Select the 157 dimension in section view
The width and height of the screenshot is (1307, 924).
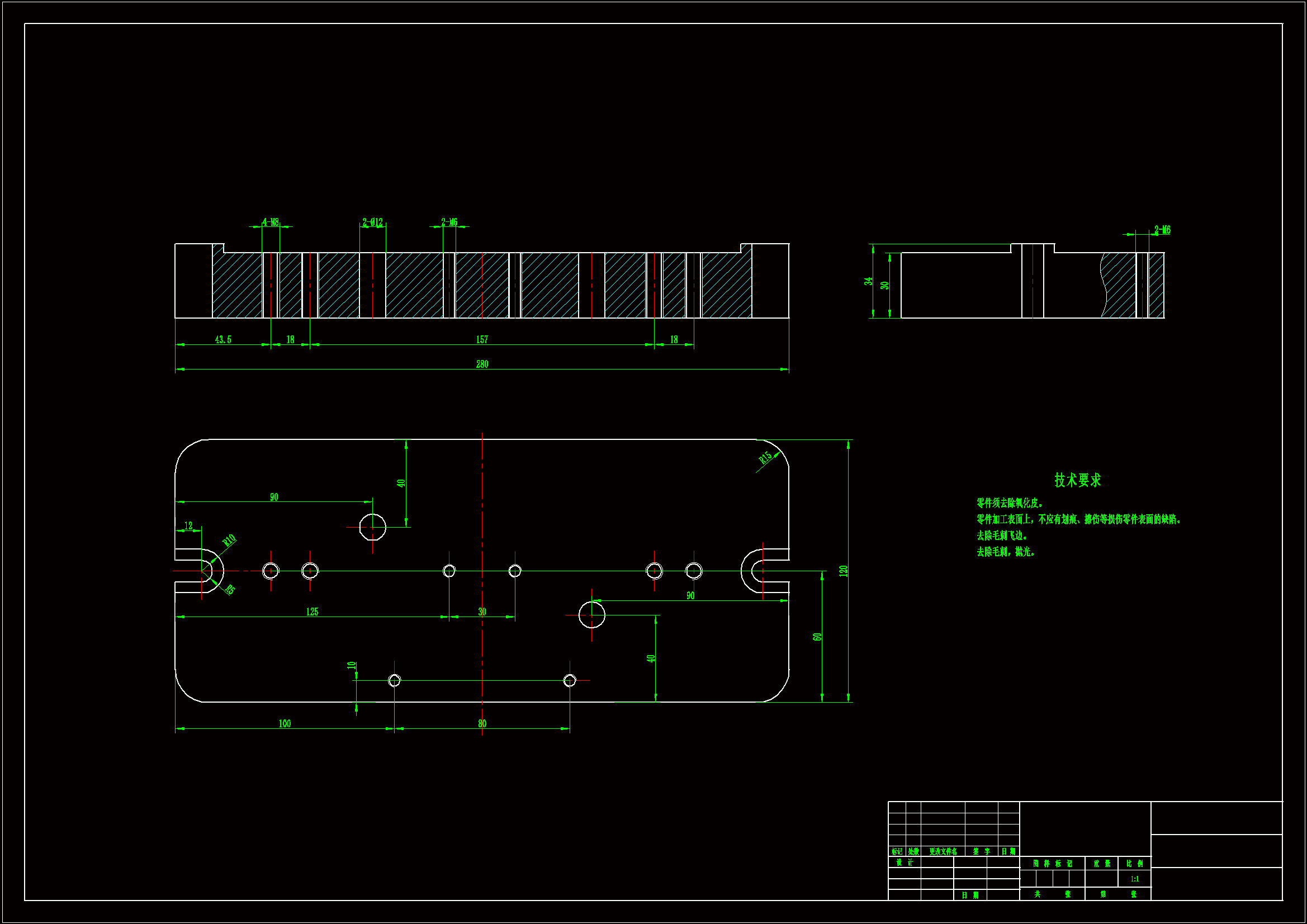click(481, 339)
